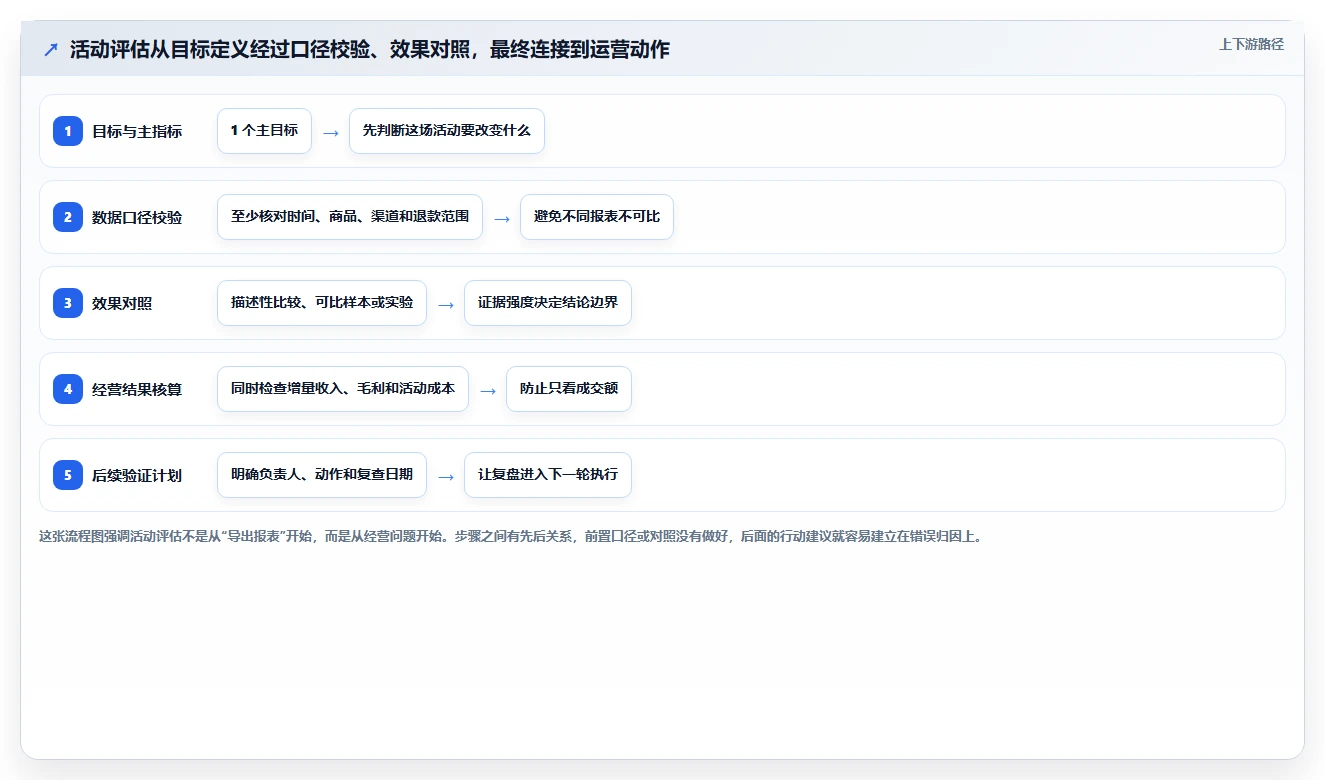Click the flowchart title 活动评估从目标定义
Screen dimensions: 1325x780
[370, 49]
